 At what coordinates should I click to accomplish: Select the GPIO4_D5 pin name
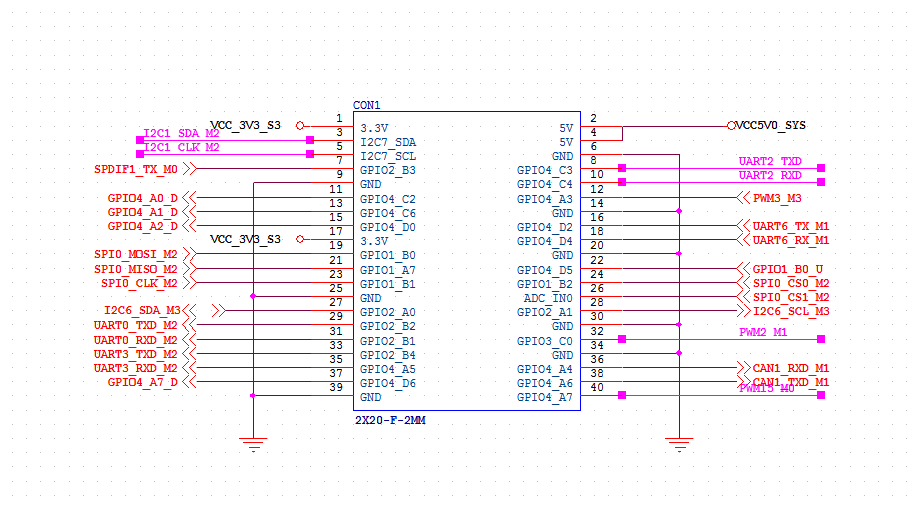tap(544, 271)
